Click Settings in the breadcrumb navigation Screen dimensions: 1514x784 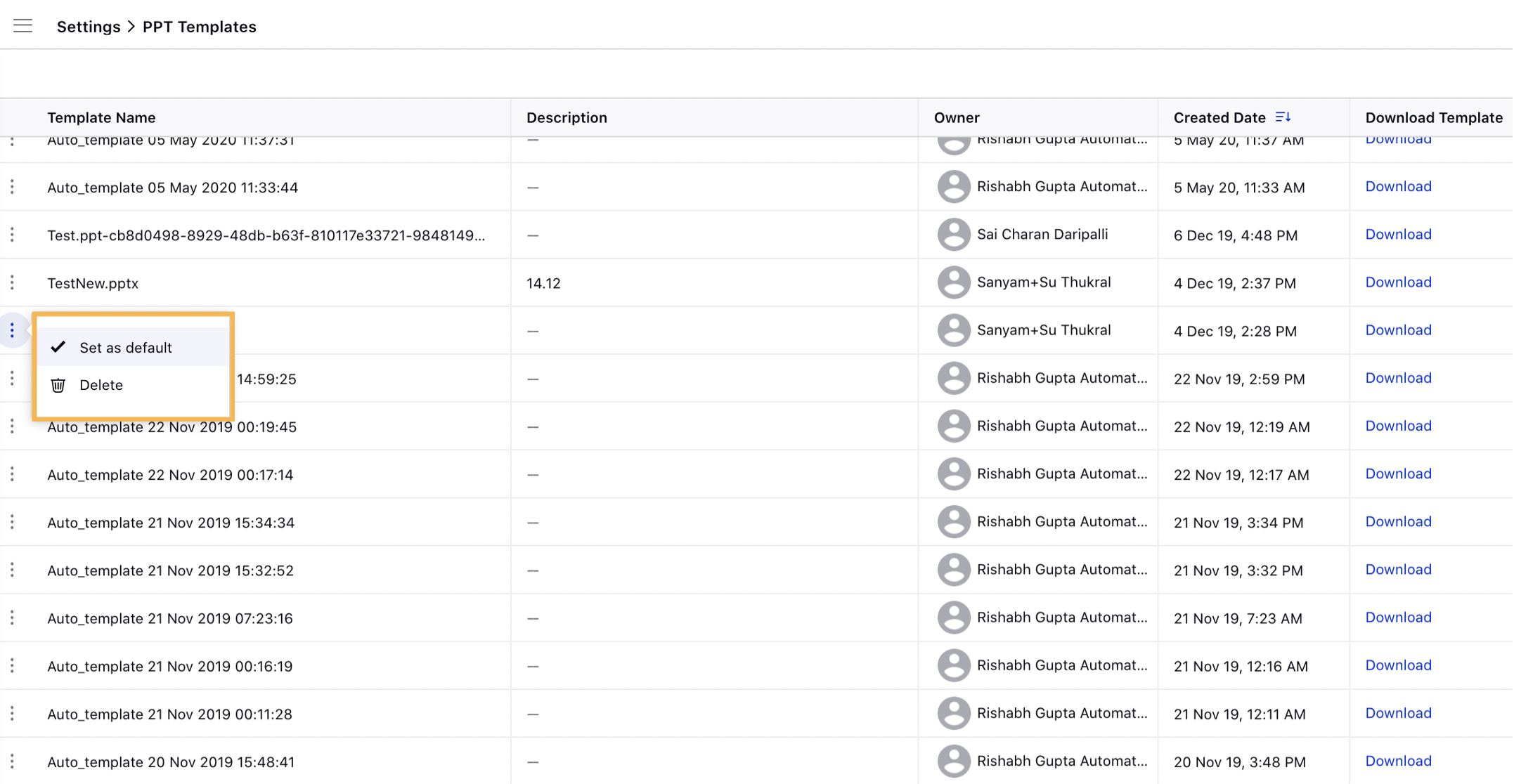pyautogui.click(x=87, y=25)
